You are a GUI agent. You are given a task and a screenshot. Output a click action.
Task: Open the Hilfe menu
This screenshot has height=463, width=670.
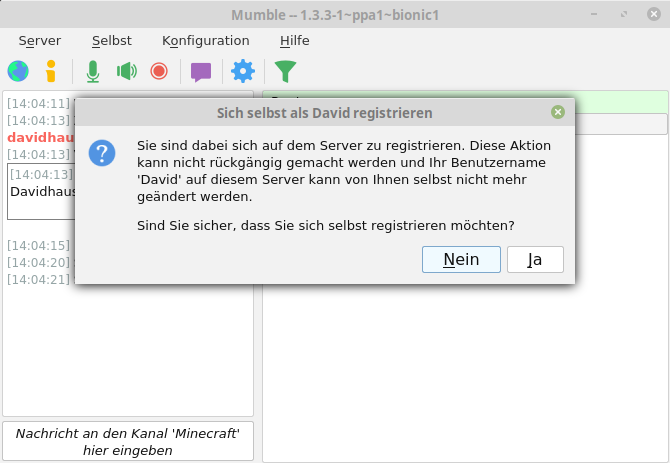click(x=295, y=41)
